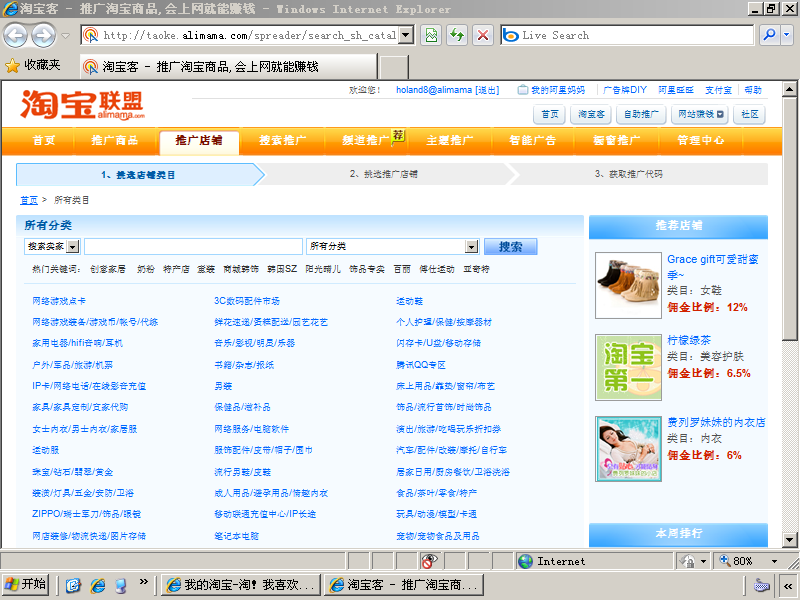Go forward with the browser Forward arrow
Image resolution: width=800 pixels, height=600 pixels.
(x=43, y=35)
